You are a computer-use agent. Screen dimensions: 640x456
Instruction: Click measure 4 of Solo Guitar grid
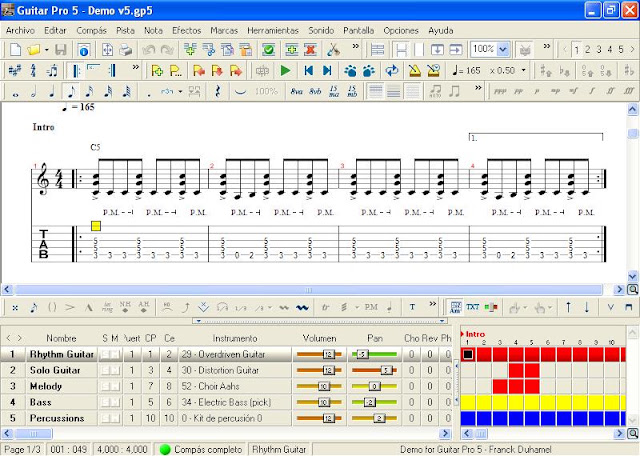tap(516, 371)
